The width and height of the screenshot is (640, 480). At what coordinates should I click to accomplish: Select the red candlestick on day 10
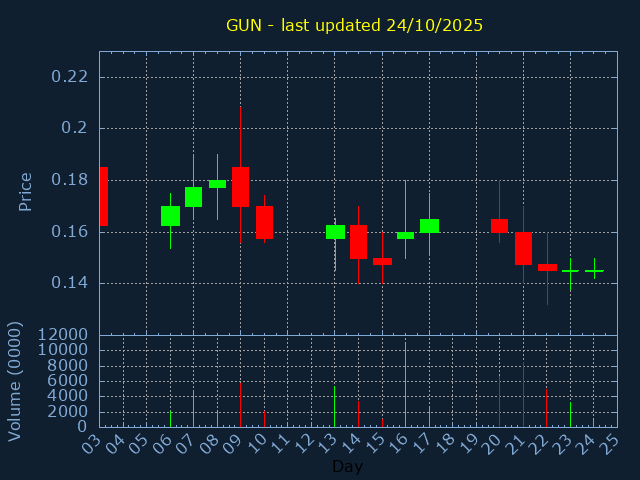(264, 222)
